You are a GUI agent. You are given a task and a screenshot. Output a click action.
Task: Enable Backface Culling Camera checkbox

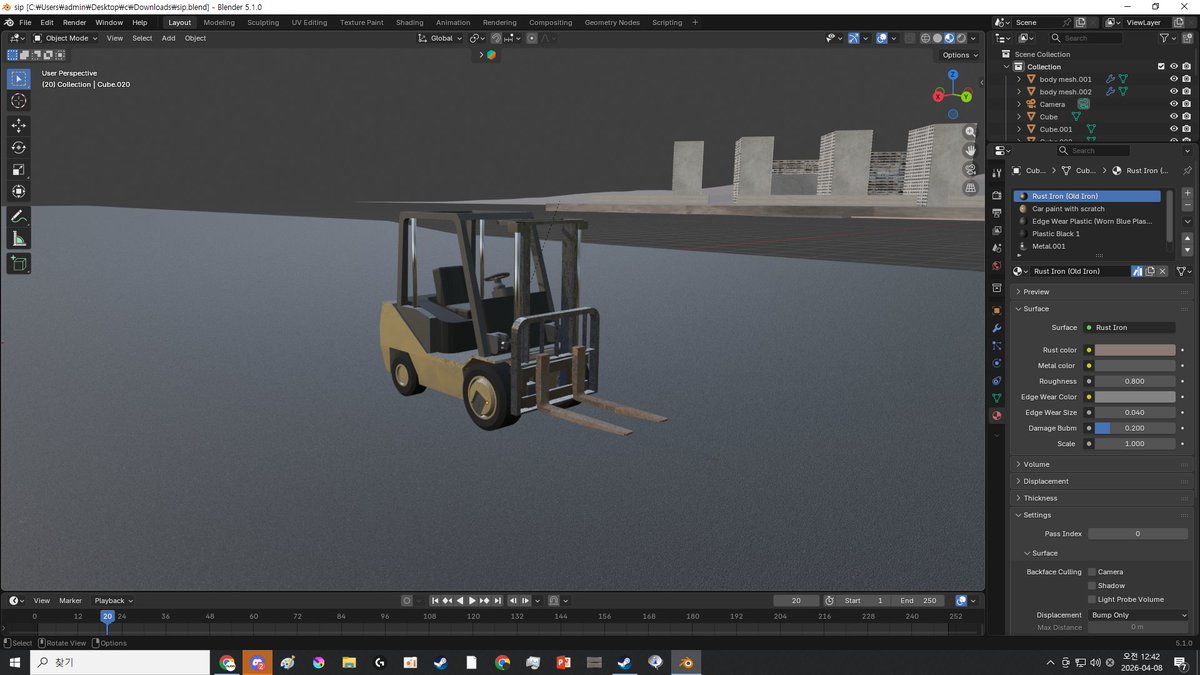coord(1092,572)
